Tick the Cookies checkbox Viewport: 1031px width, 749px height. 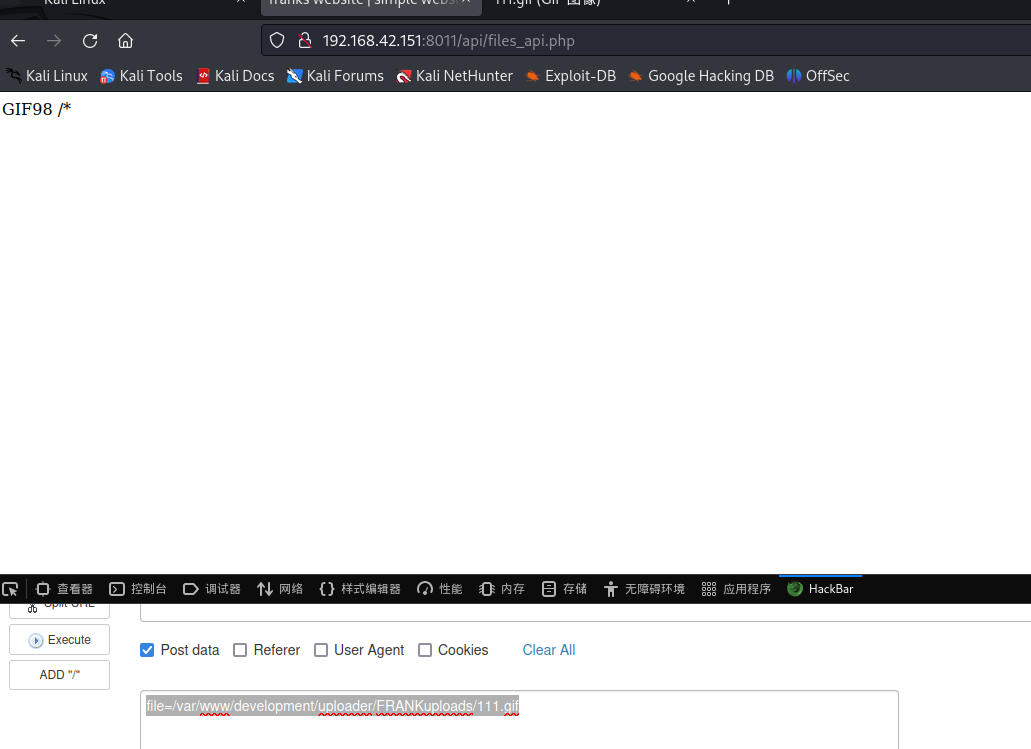[425, 650]
